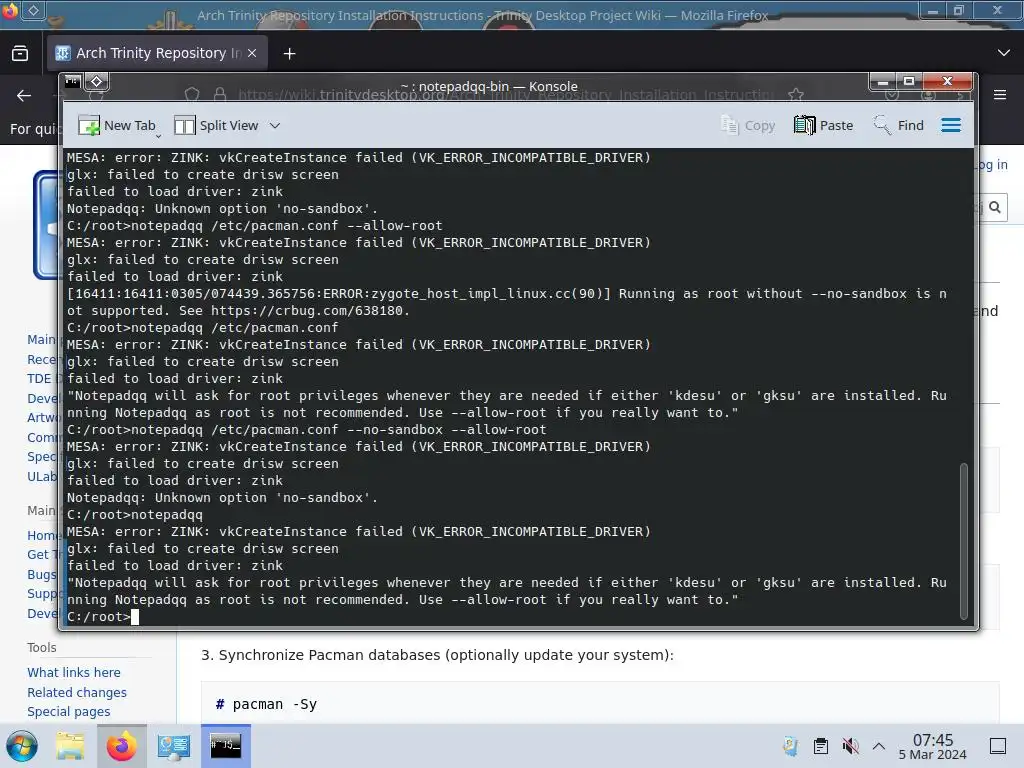The width and height of the screenshot is (1024, 768).
Task: Click the terminal prompt C:/root> line
Action: click(102, 616)
